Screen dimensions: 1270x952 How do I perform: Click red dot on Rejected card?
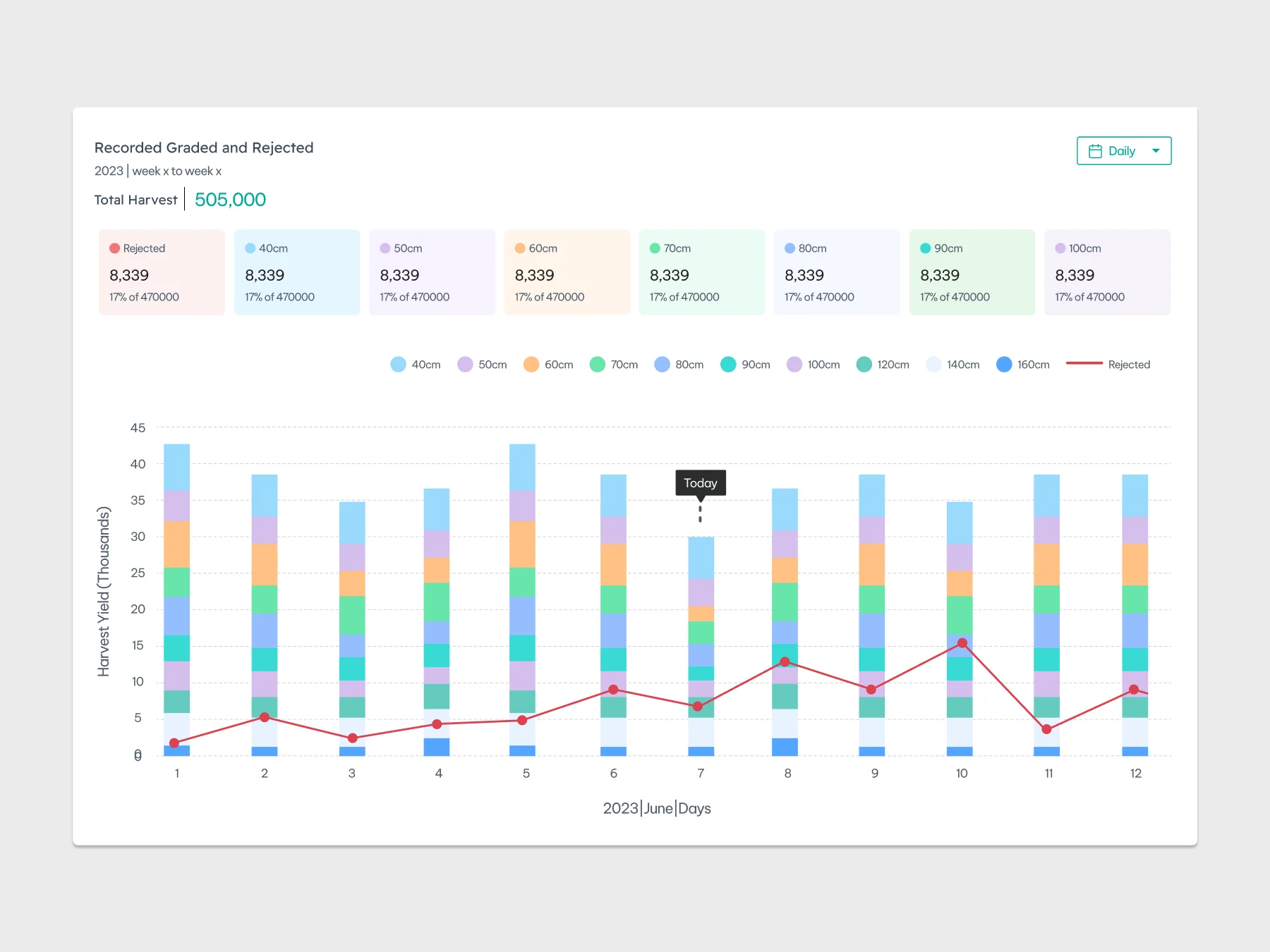[x=114, y=248]
